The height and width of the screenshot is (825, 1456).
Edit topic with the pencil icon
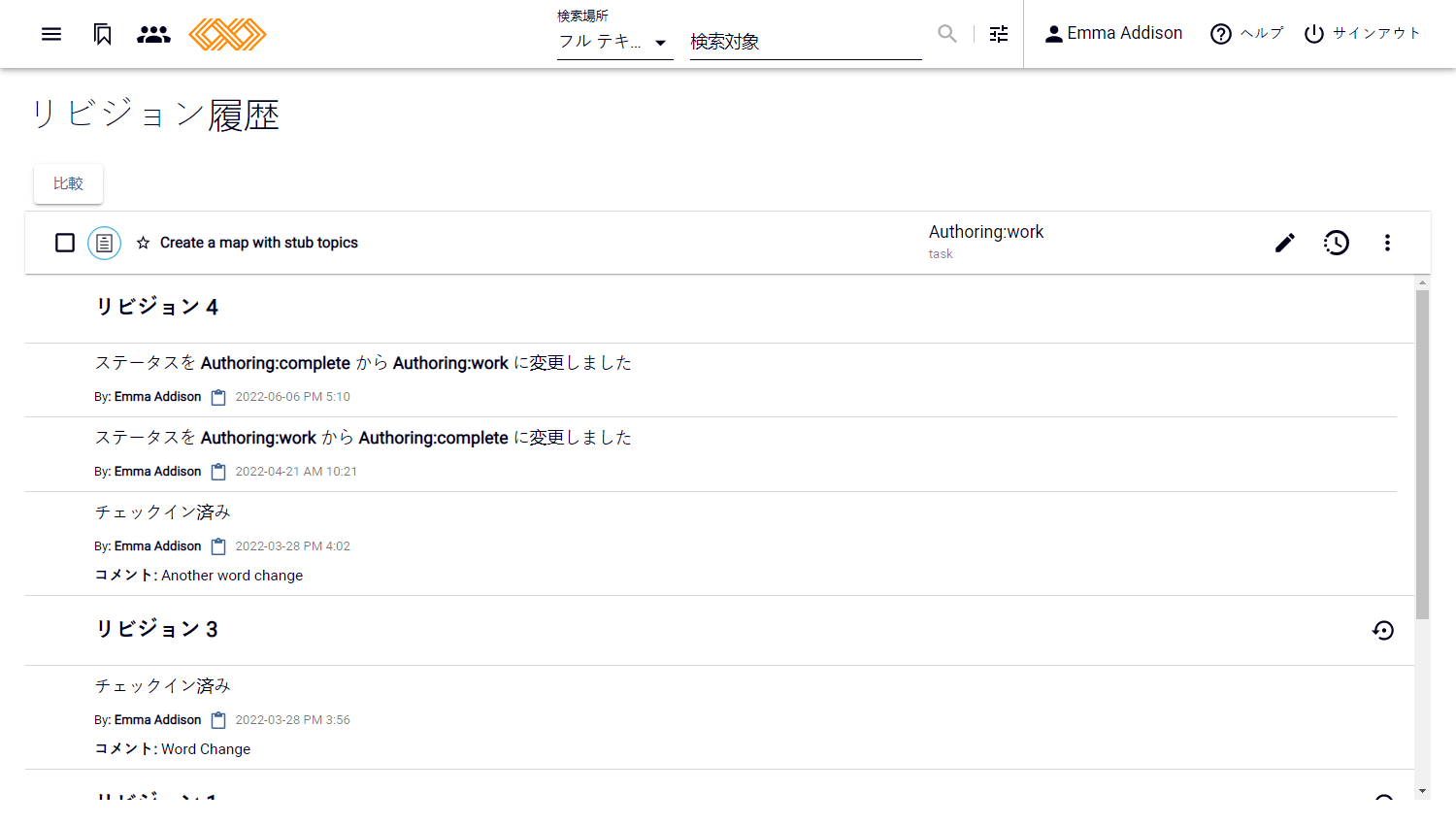click(x=1285, y=243)
